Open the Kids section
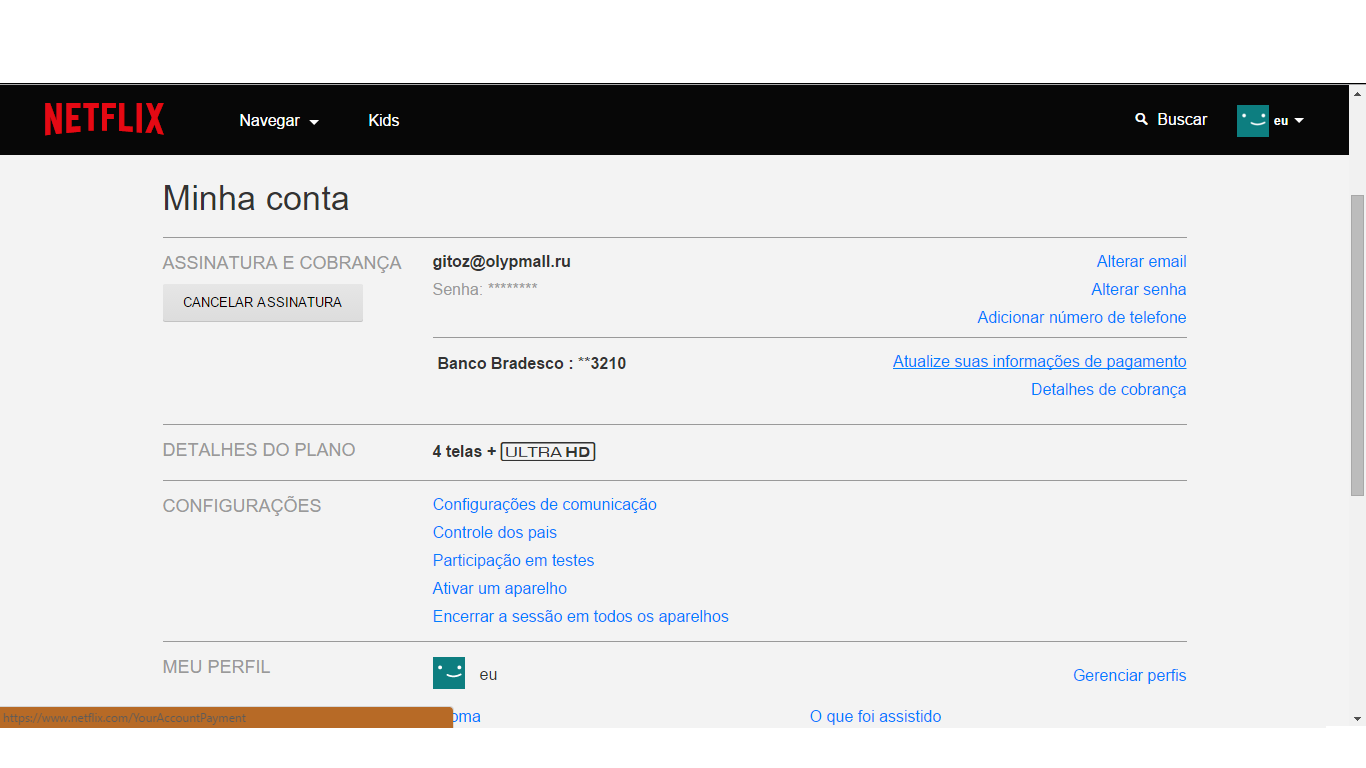The height and width of the screenshot is (768, 1366). point(384,120)
